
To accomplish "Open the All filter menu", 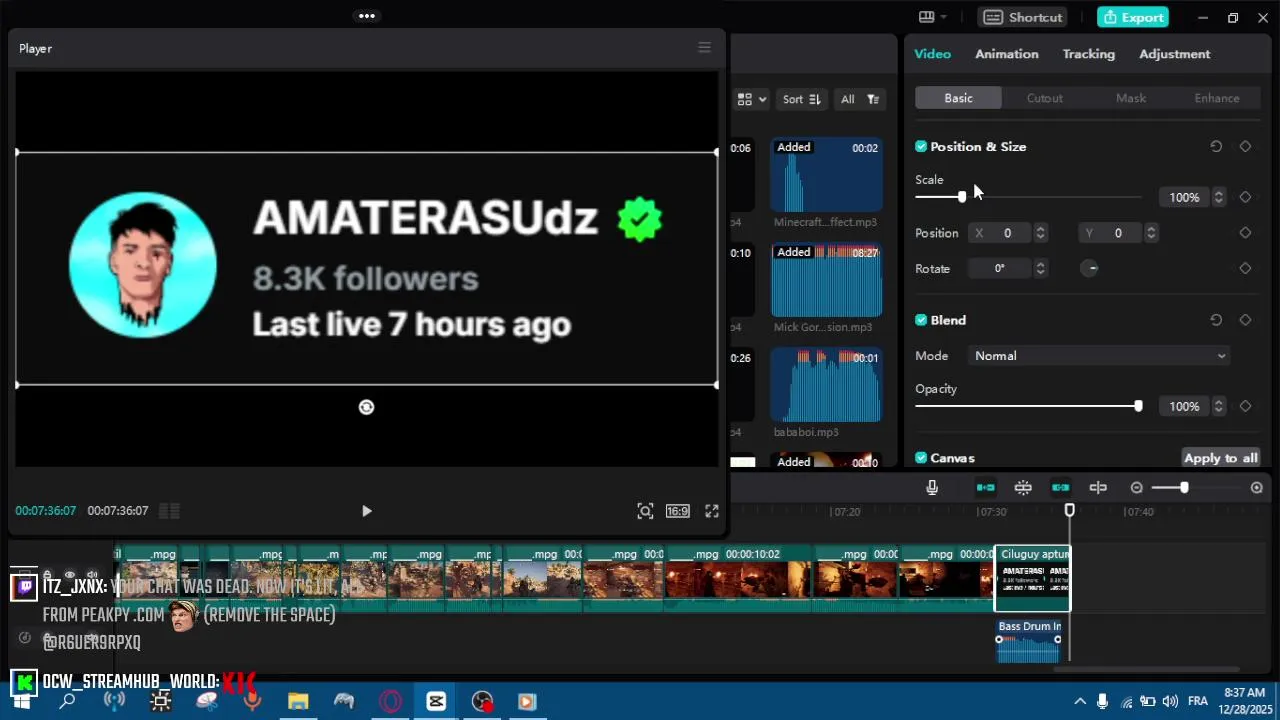I will 859,99.
